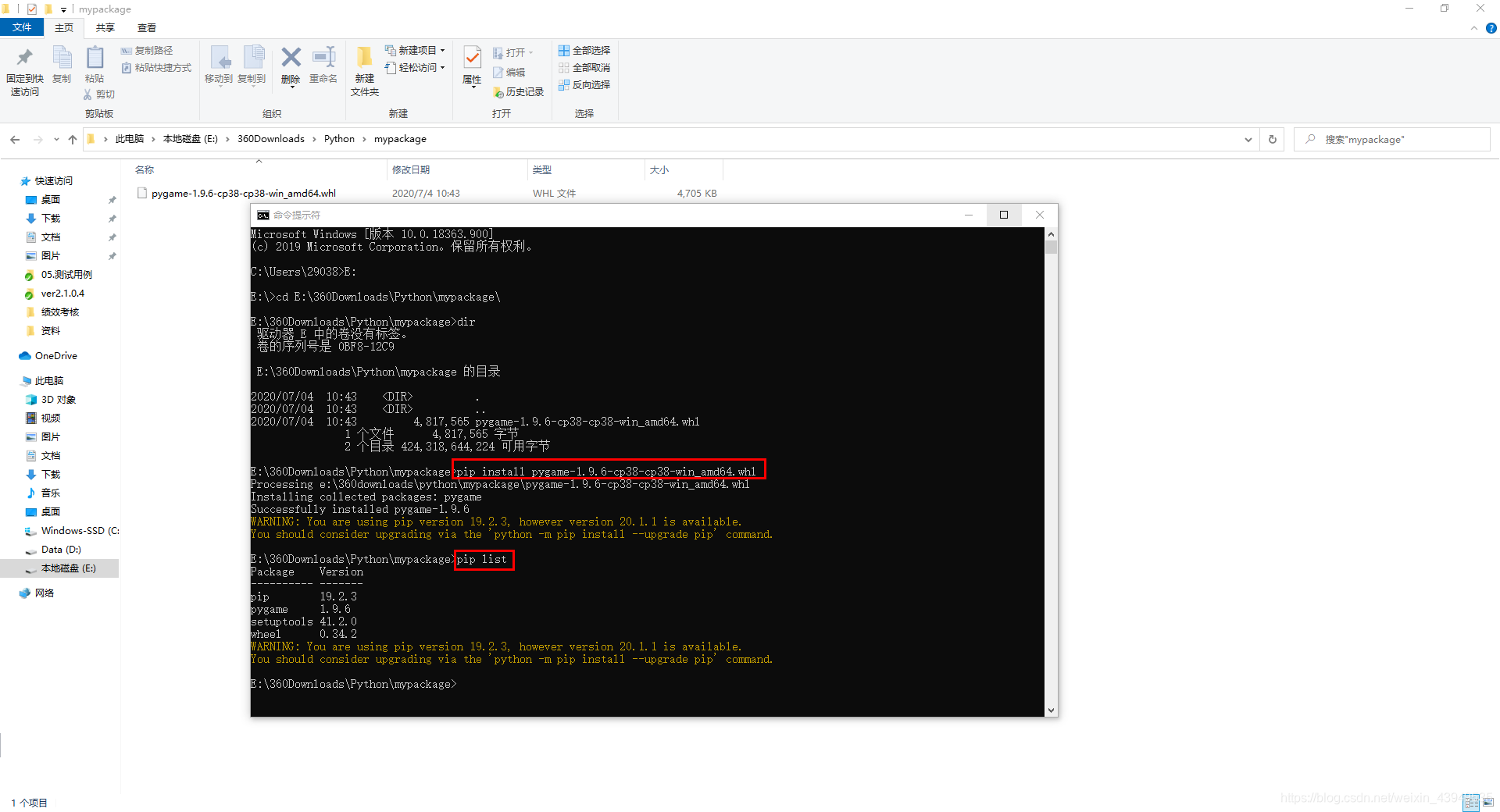Viewport: 1500px width, 812px height.
Task: Click 全部选择 select all
Action: point(584,51)
